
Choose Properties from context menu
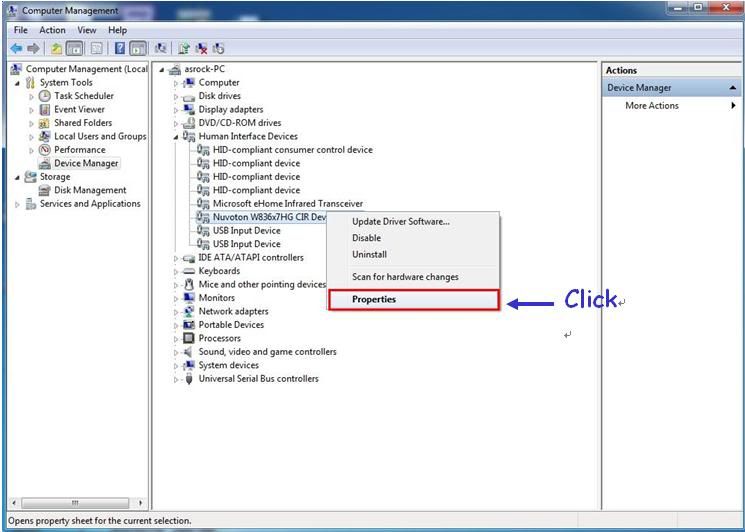[x=413, y=300]
